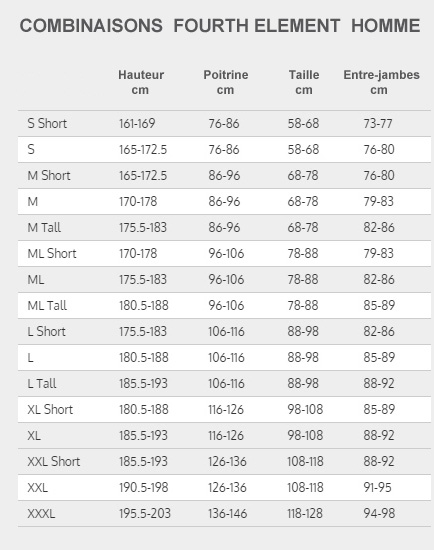Viewport: 434px width, 550px height.
Task: Click inseam value 94-98 in XXXL row
Action: pos(379,514)
